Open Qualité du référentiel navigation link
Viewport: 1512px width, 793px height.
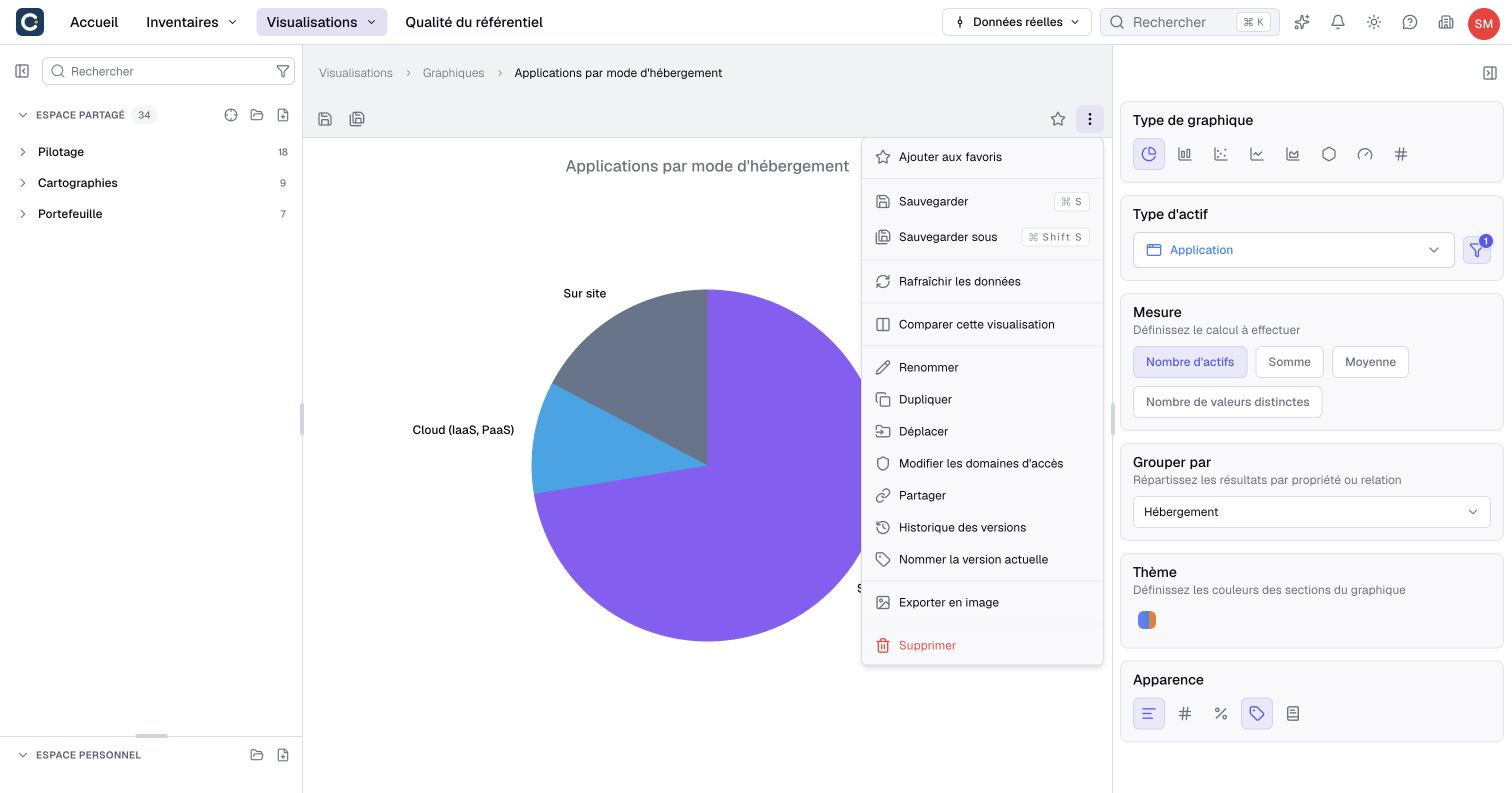coord(474,22)
